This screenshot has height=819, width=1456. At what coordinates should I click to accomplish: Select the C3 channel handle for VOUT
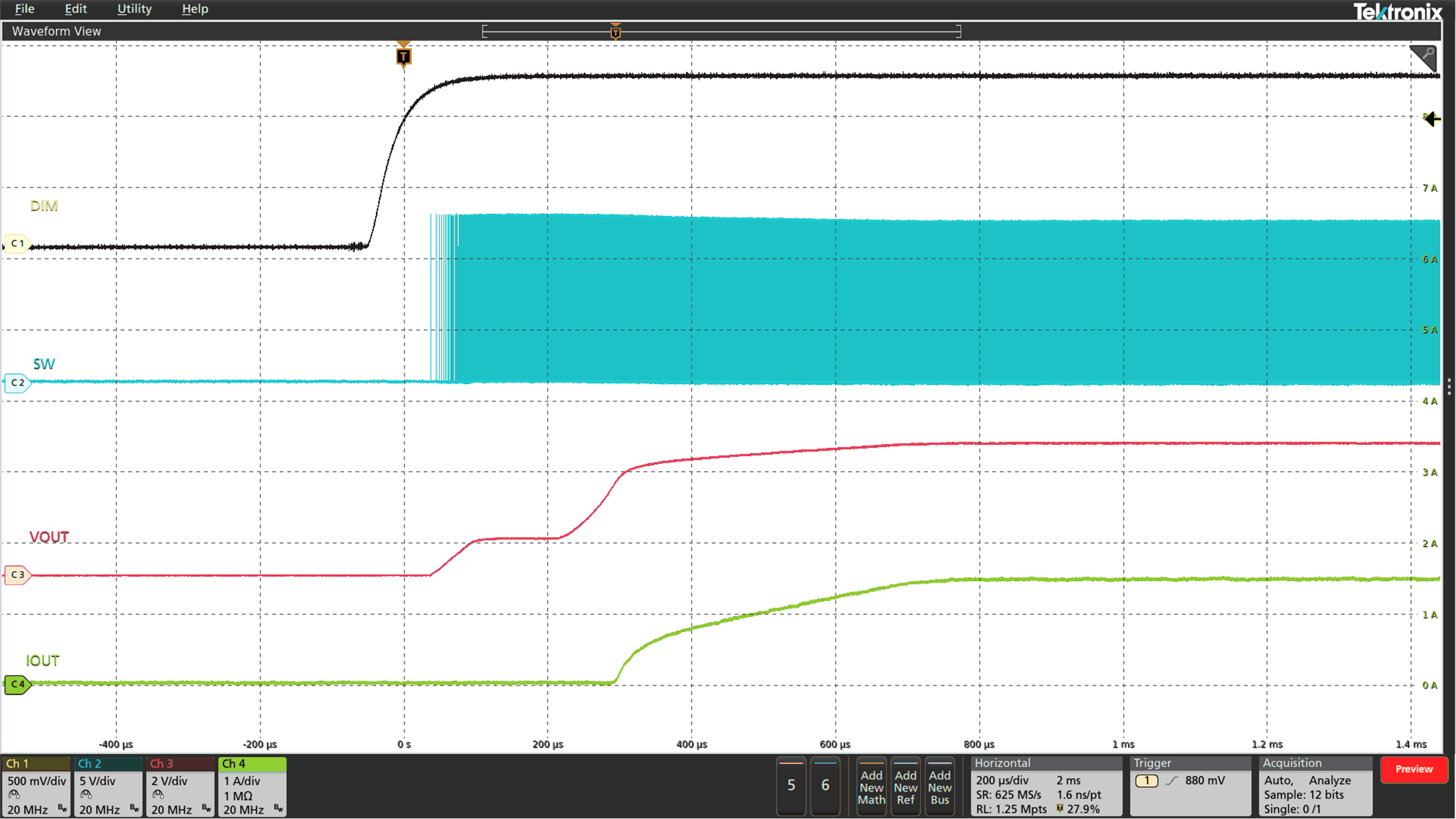17,575
